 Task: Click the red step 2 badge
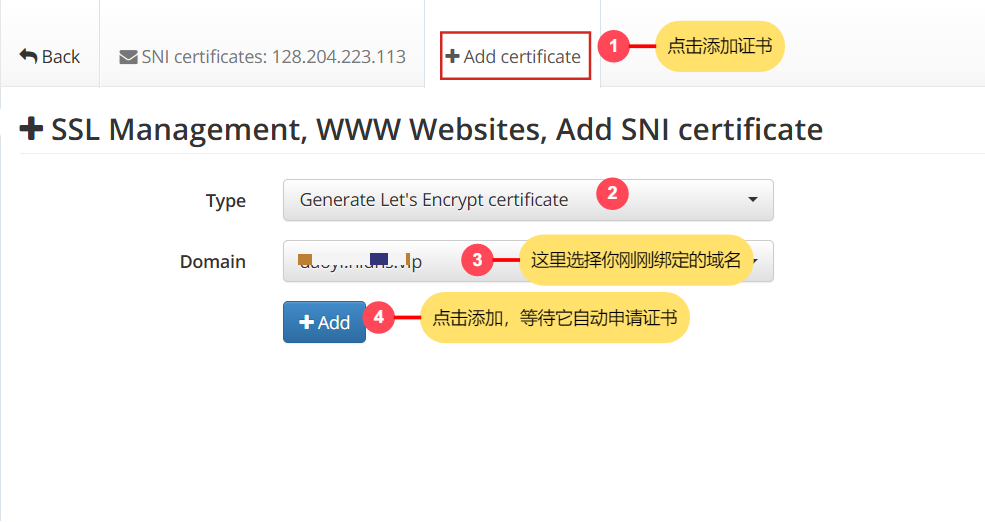click(612, 193)
